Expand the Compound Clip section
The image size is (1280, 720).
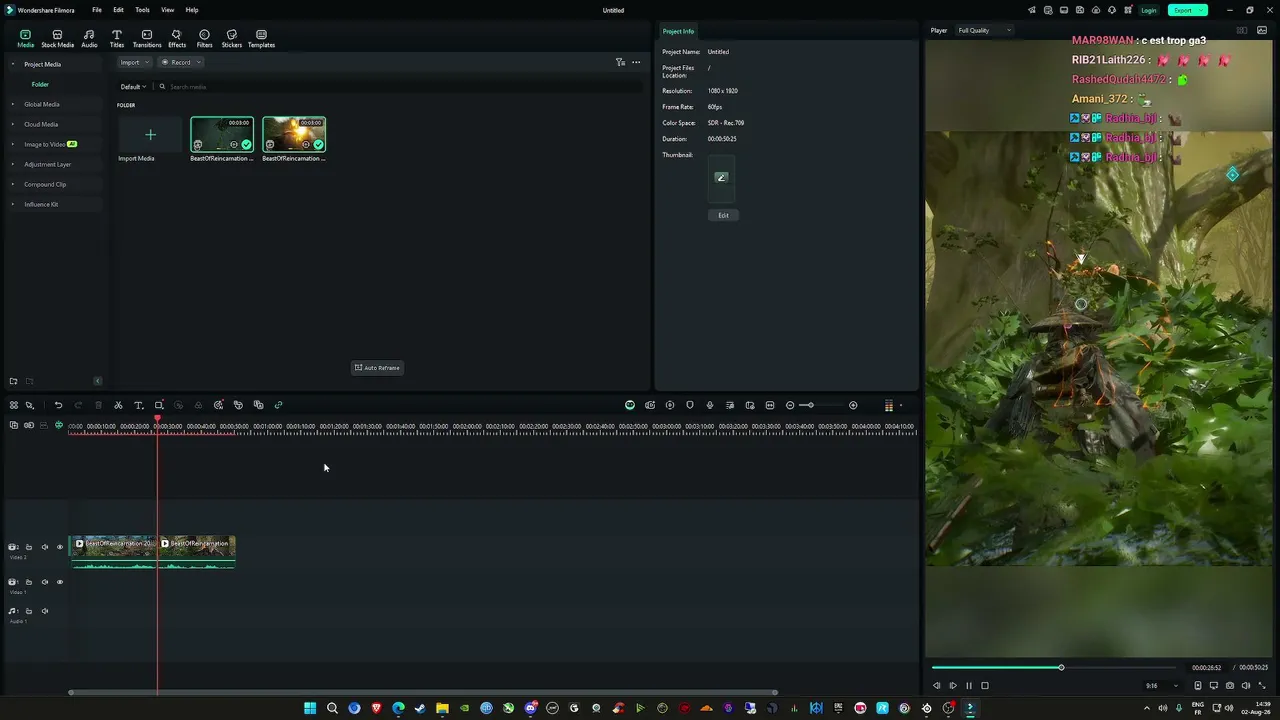13,184
